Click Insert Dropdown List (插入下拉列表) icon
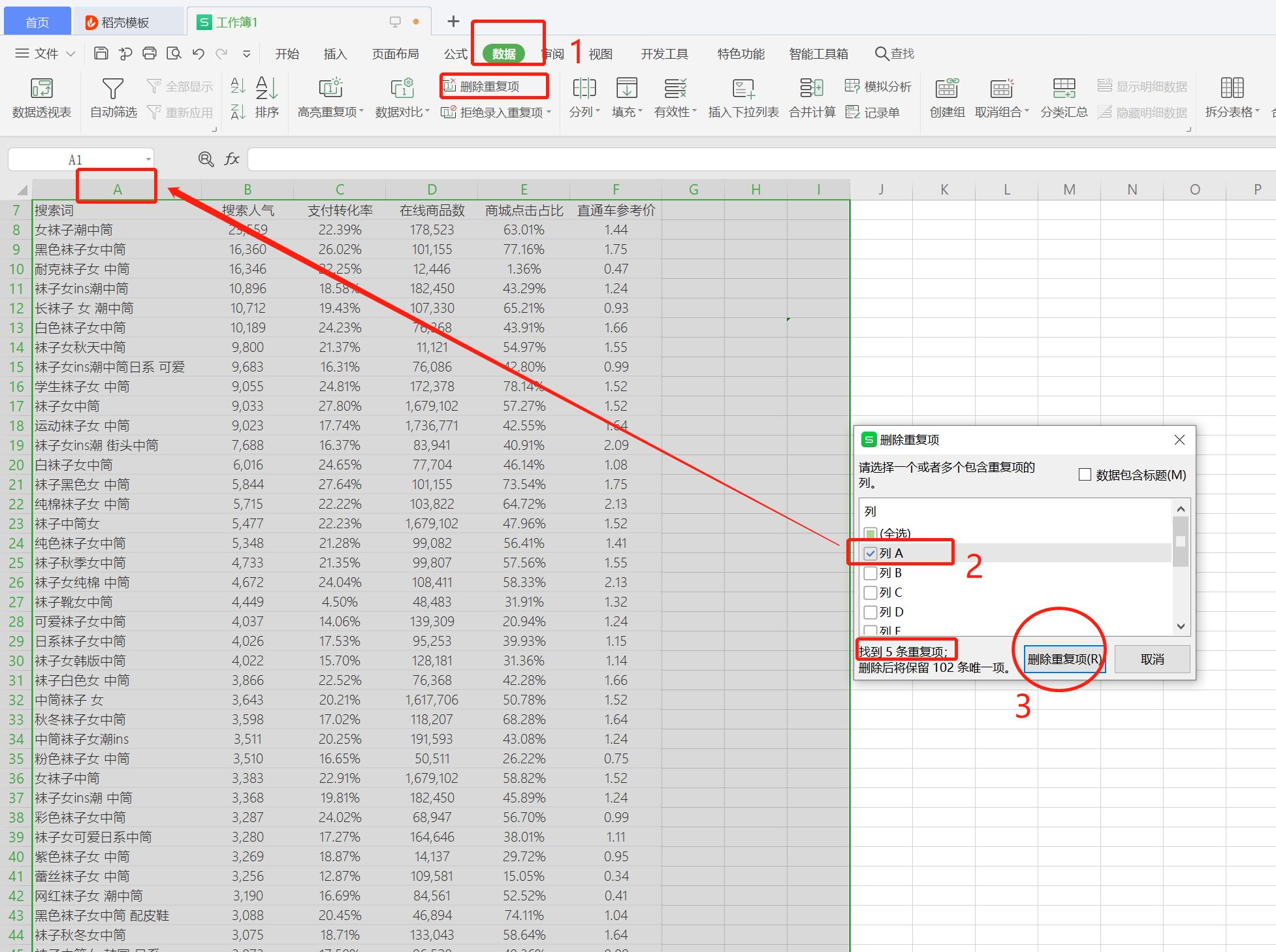This screenshot has width=1276, height=952. point(743,89)
